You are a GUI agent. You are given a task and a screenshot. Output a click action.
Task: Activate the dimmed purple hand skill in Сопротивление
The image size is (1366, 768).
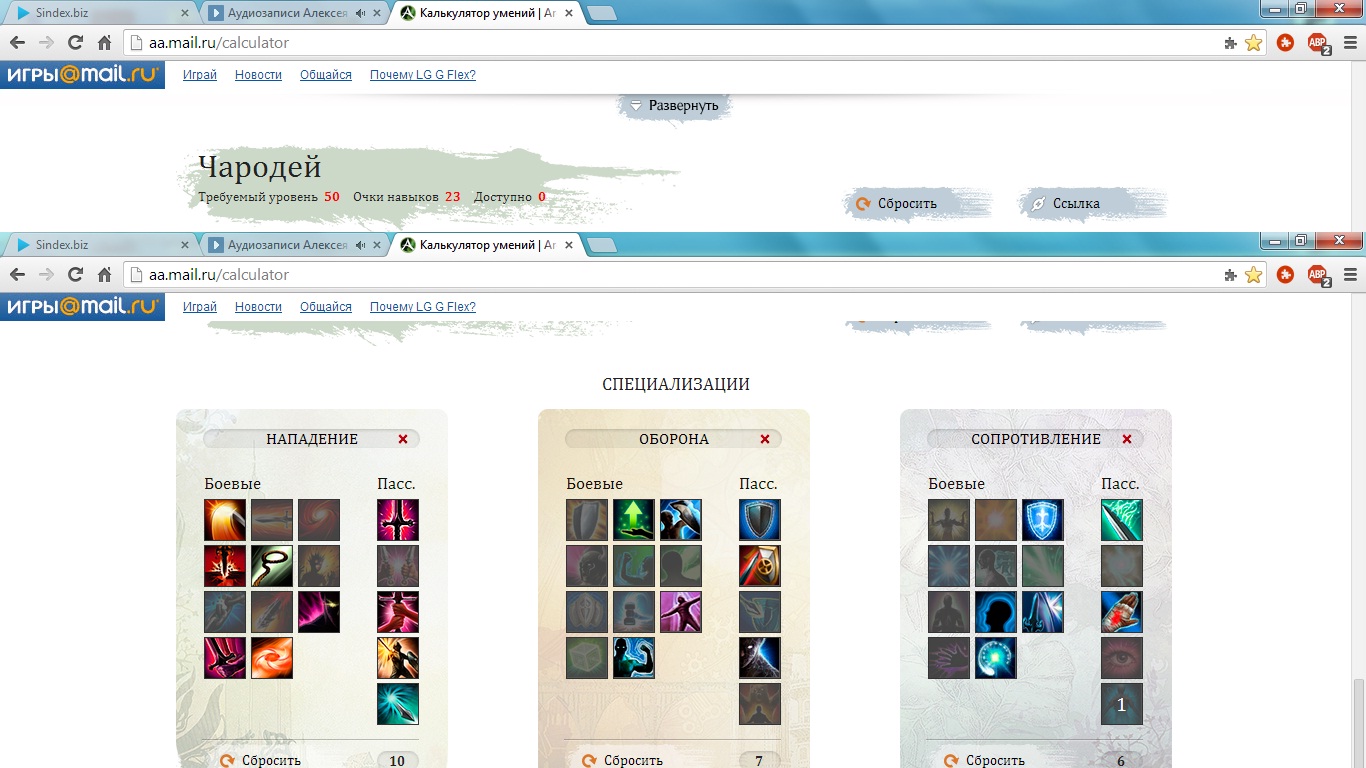(x=949, y=658)
